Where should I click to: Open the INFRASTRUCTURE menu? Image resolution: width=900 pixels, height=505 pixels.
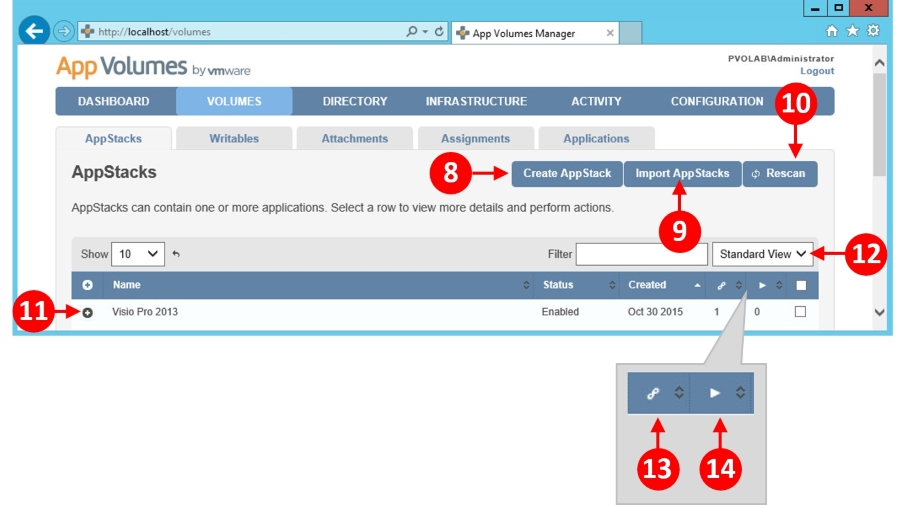pyautogui.click(x=476, y=102)
